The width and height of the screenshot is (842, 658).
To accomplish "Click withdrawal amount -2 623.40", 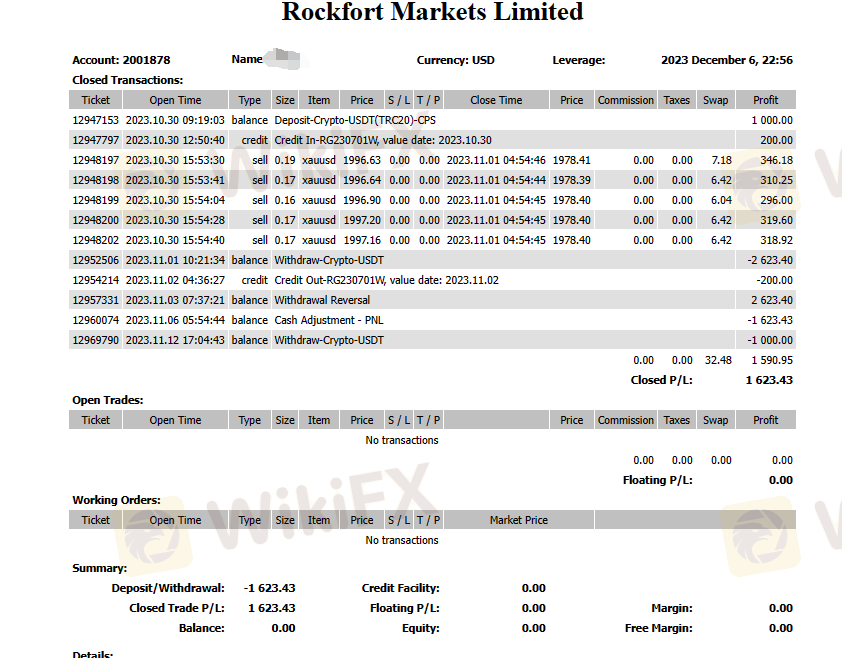I will coord(770,260).
